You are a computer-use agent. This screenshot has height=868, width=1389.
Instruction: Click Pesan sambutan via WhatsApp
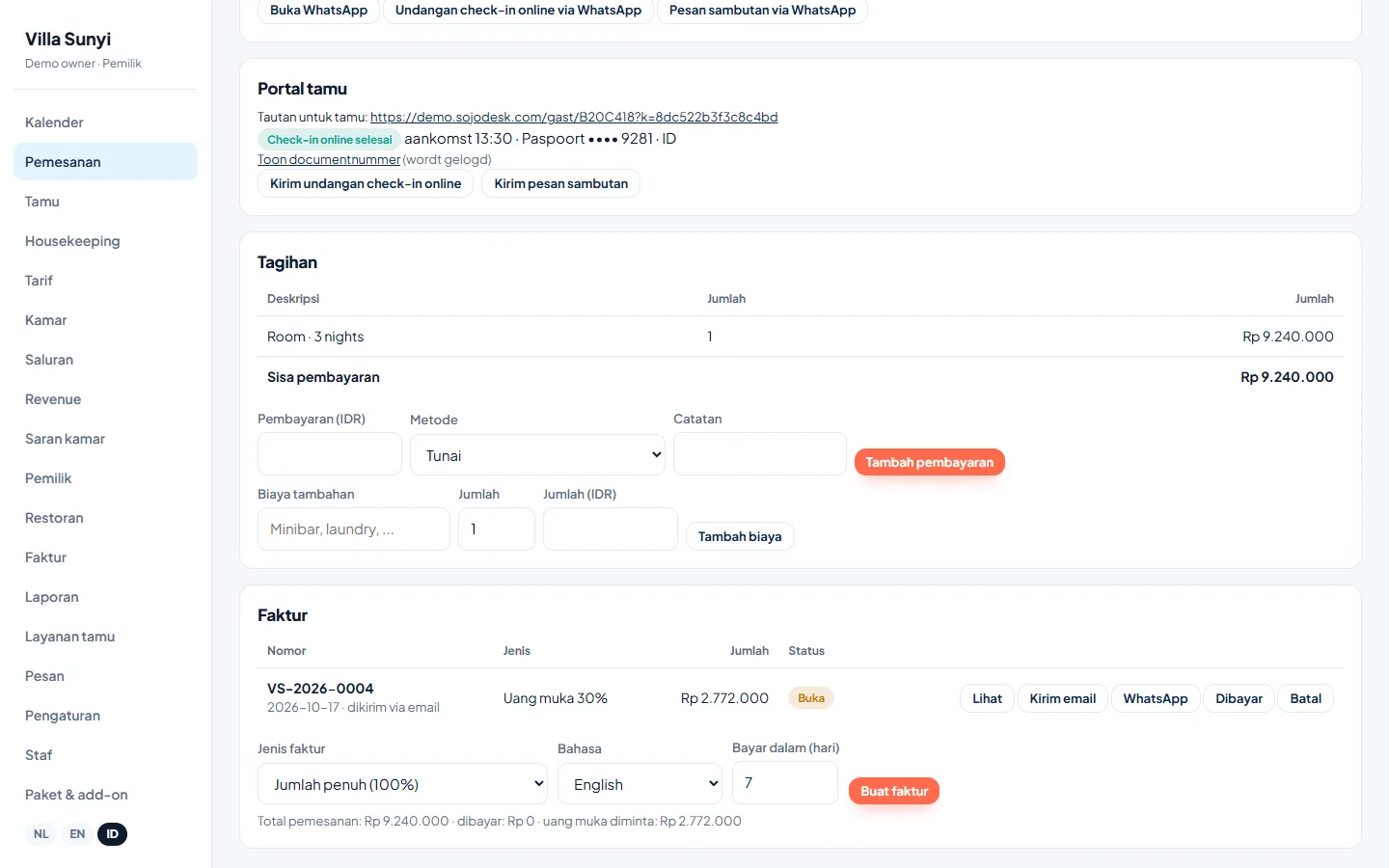[x=762, y=11]
